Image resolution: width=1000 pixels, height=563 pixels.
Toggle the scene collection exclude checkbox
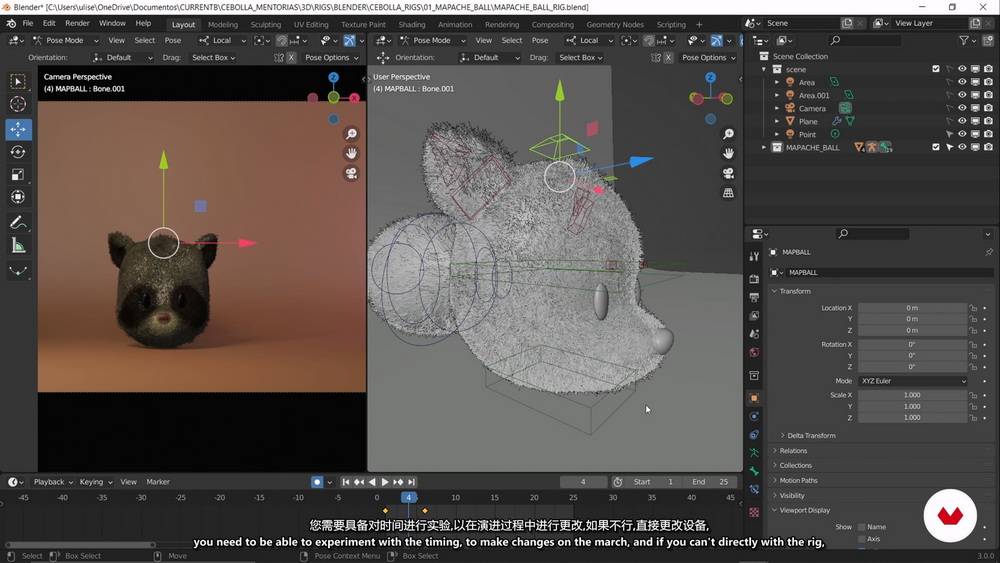pyautogui.click(x=936, y=69)
